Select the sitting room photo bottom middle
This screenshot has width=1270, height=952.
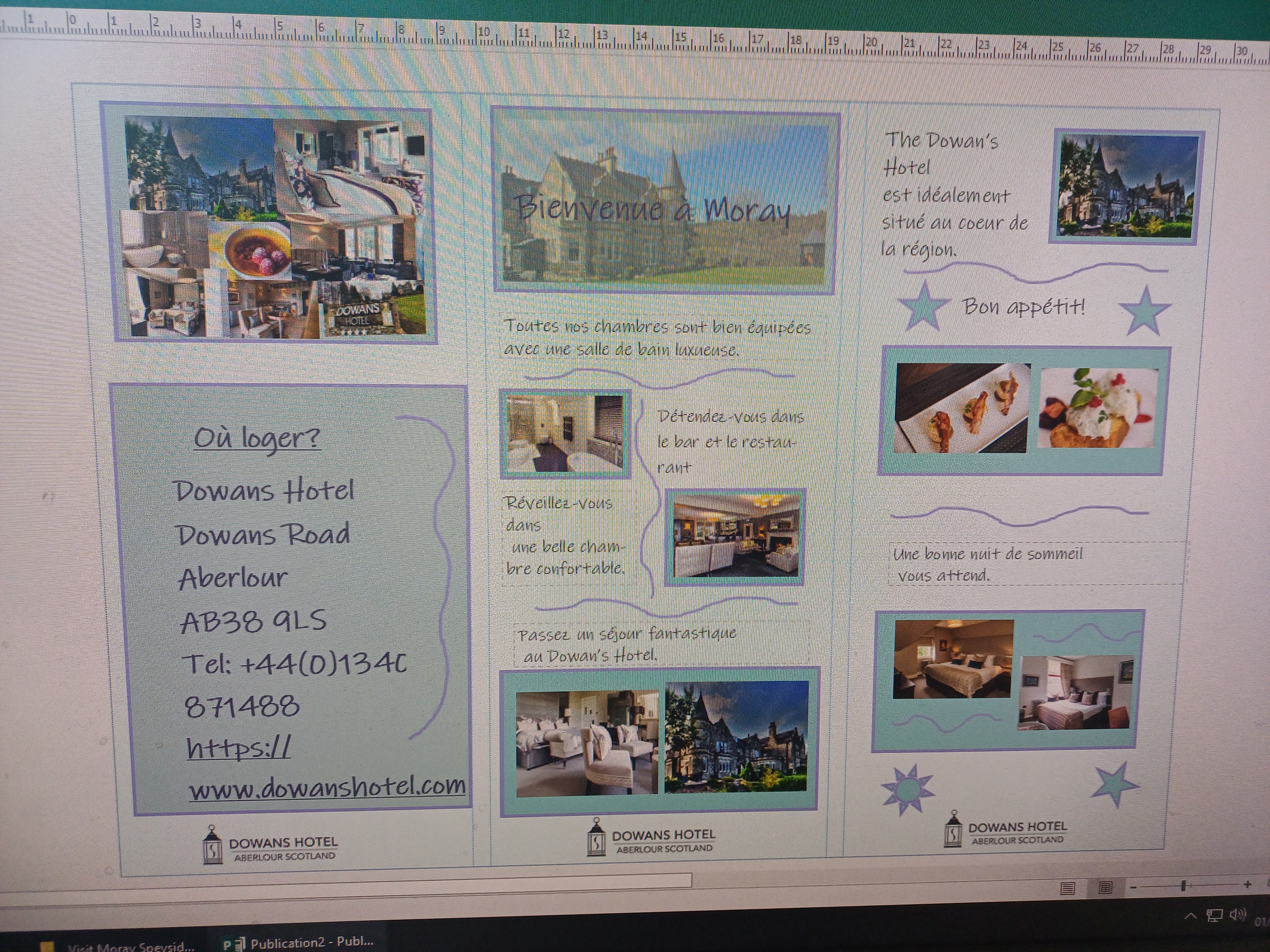pyautogui.click(x=587, y=744)
